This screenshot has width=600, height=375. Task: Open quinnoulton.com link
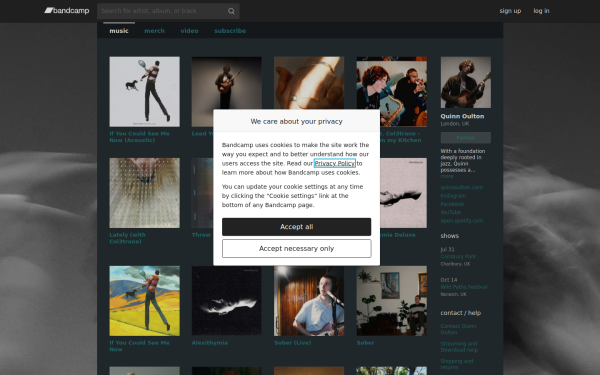tap(461, 188)
